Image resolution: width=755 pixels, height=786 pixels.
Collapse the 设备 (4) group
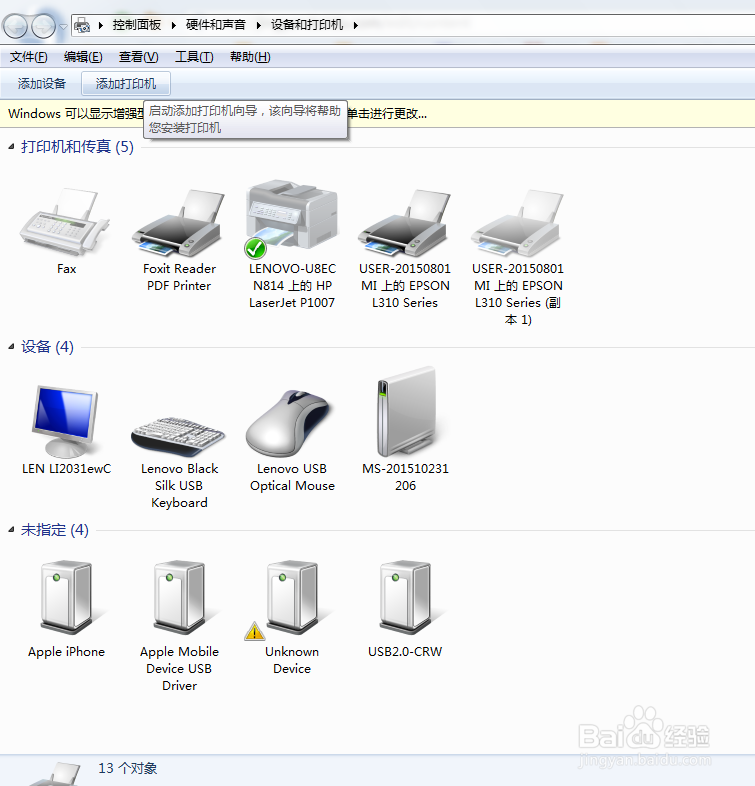(12, 347)
